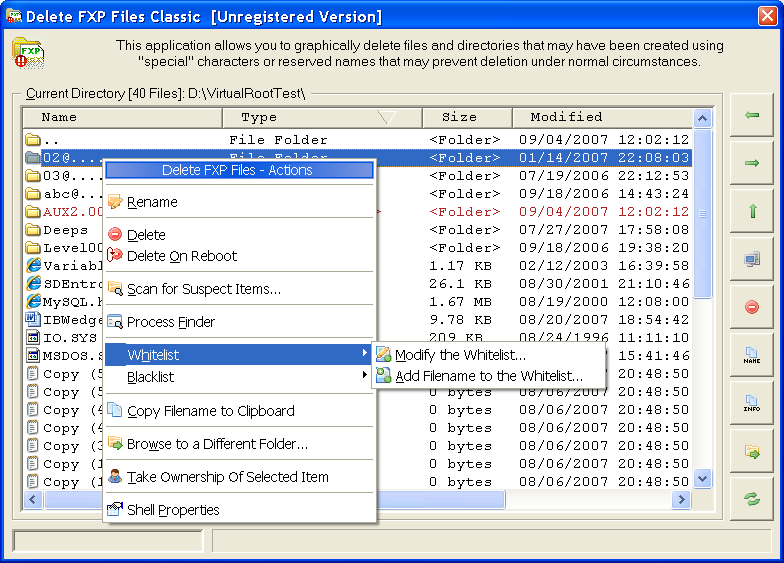Sort by the Name column header
The width and height of the screenshot is (784, 563).
[122, 118]
